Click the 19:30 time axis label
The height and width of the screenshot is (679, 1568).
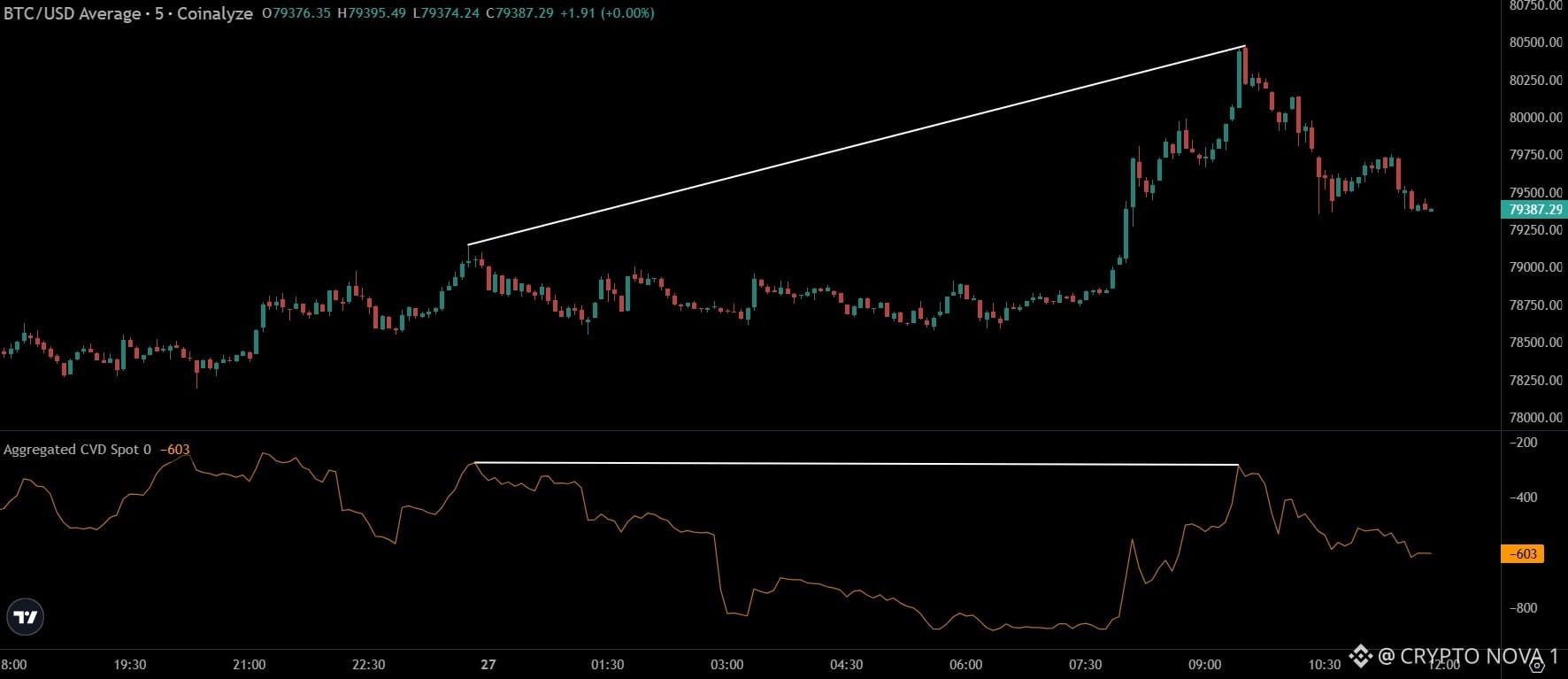(130, 665)
